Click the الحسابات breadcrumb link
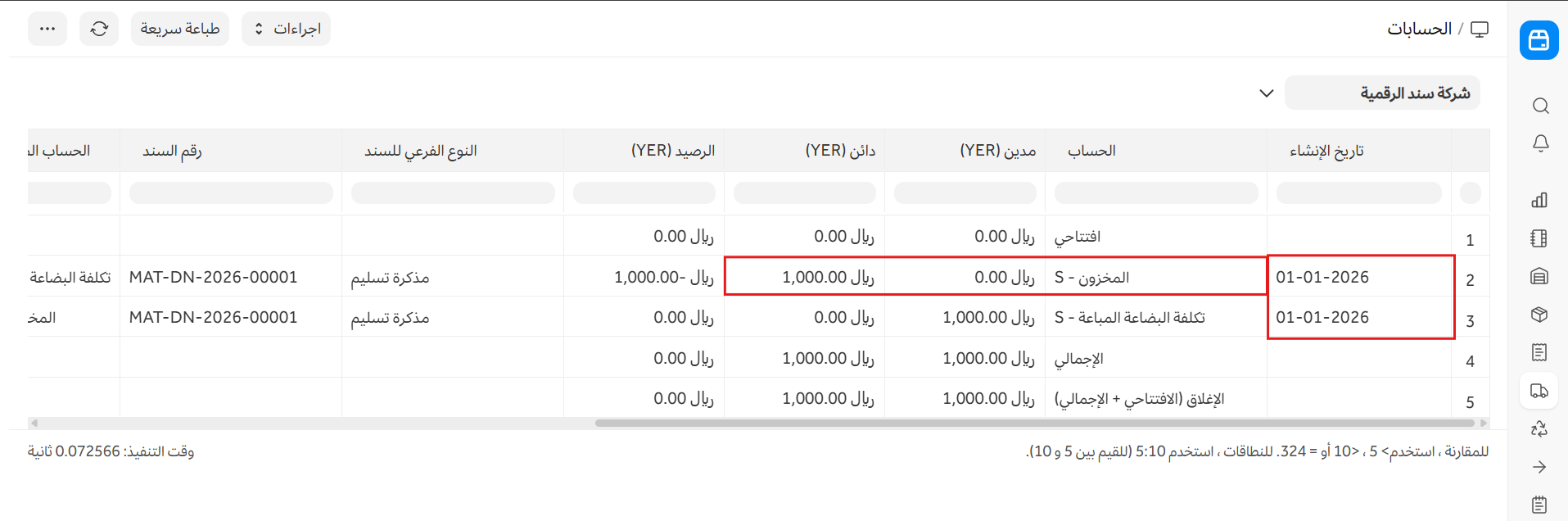Image resolution: width=1568 pixels, height=521 pixels. point(1419,29)
